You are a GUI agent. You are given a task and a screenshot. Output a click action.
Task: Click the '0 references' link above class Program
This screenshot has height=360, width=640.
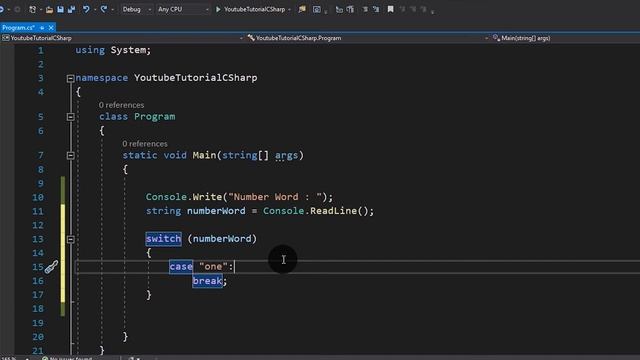click(121, 105)
